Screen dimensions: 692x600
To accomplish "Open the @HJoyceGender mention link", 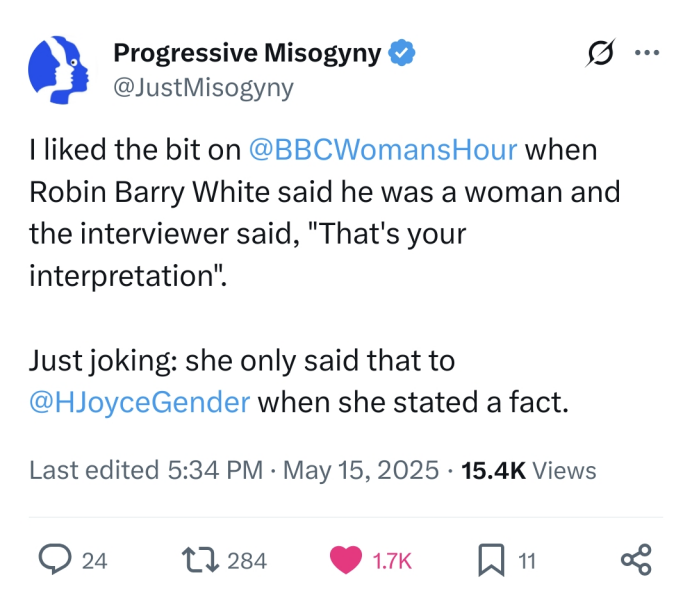I will pyautogui.click(x=142, y=403).
